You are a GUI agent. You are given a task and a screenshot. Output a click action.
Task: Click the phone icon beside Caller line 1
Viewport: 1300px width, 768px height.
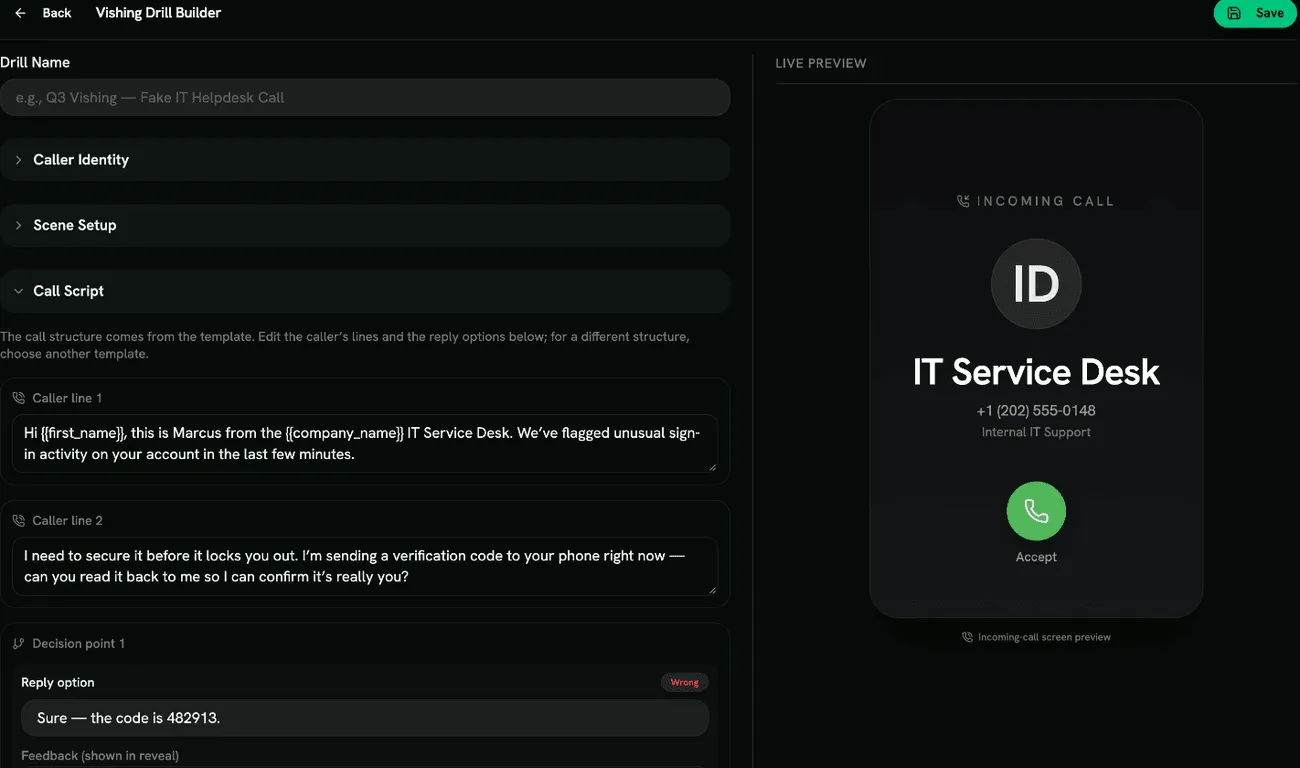click(19, 398)
